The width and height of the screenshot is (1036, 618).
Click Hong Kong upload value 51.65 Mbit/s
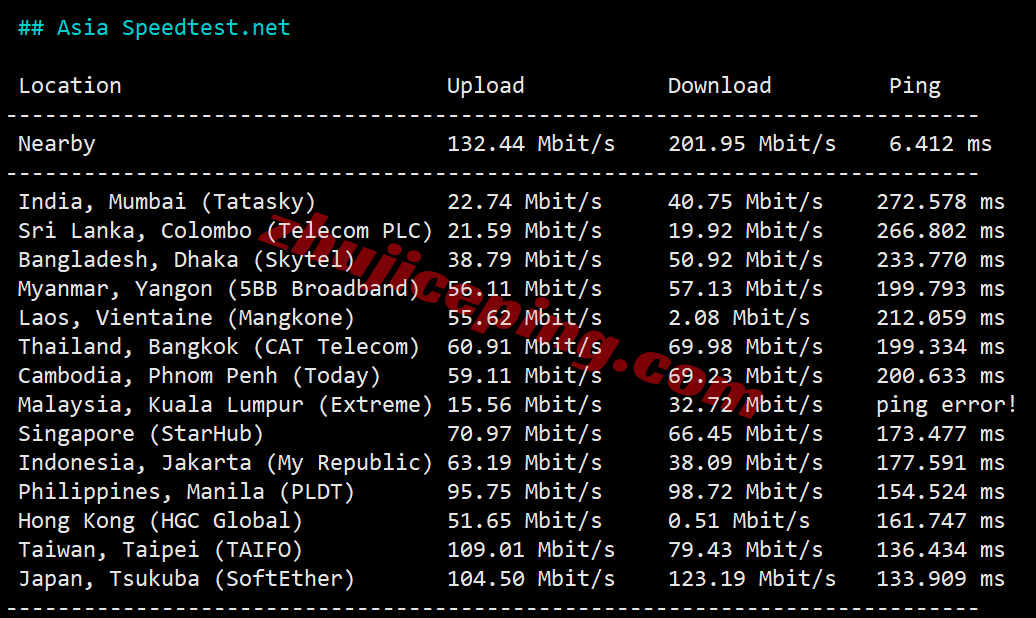tap(525, 521)
